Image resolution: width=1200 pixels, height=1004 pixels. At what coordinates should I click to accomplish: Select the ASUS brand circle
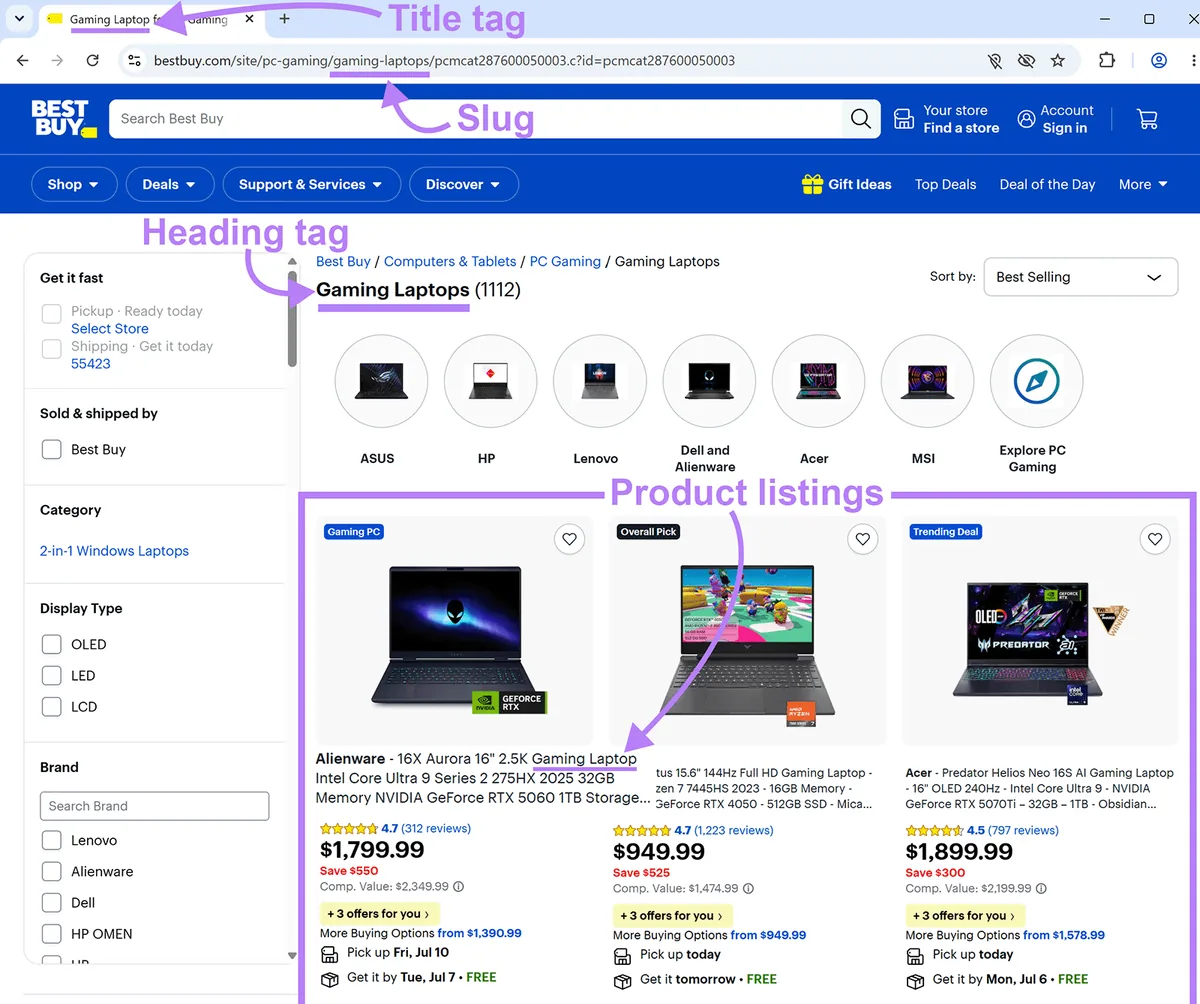tap(381, 381)
